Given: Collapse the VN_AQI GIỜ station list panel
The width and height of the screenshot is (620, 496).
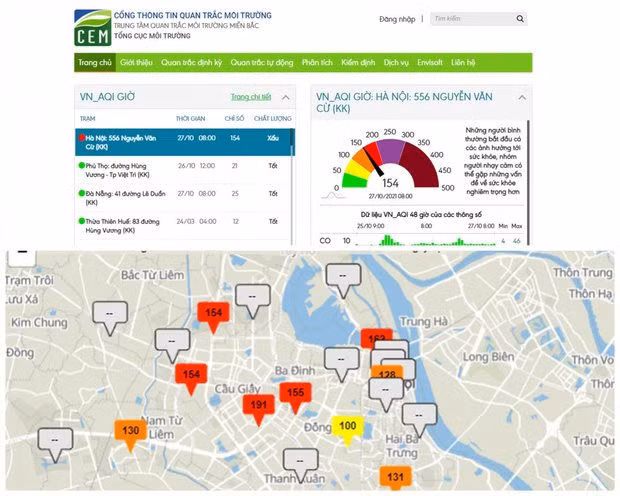Looking at the screenshot, I should (x=286, y=98).
